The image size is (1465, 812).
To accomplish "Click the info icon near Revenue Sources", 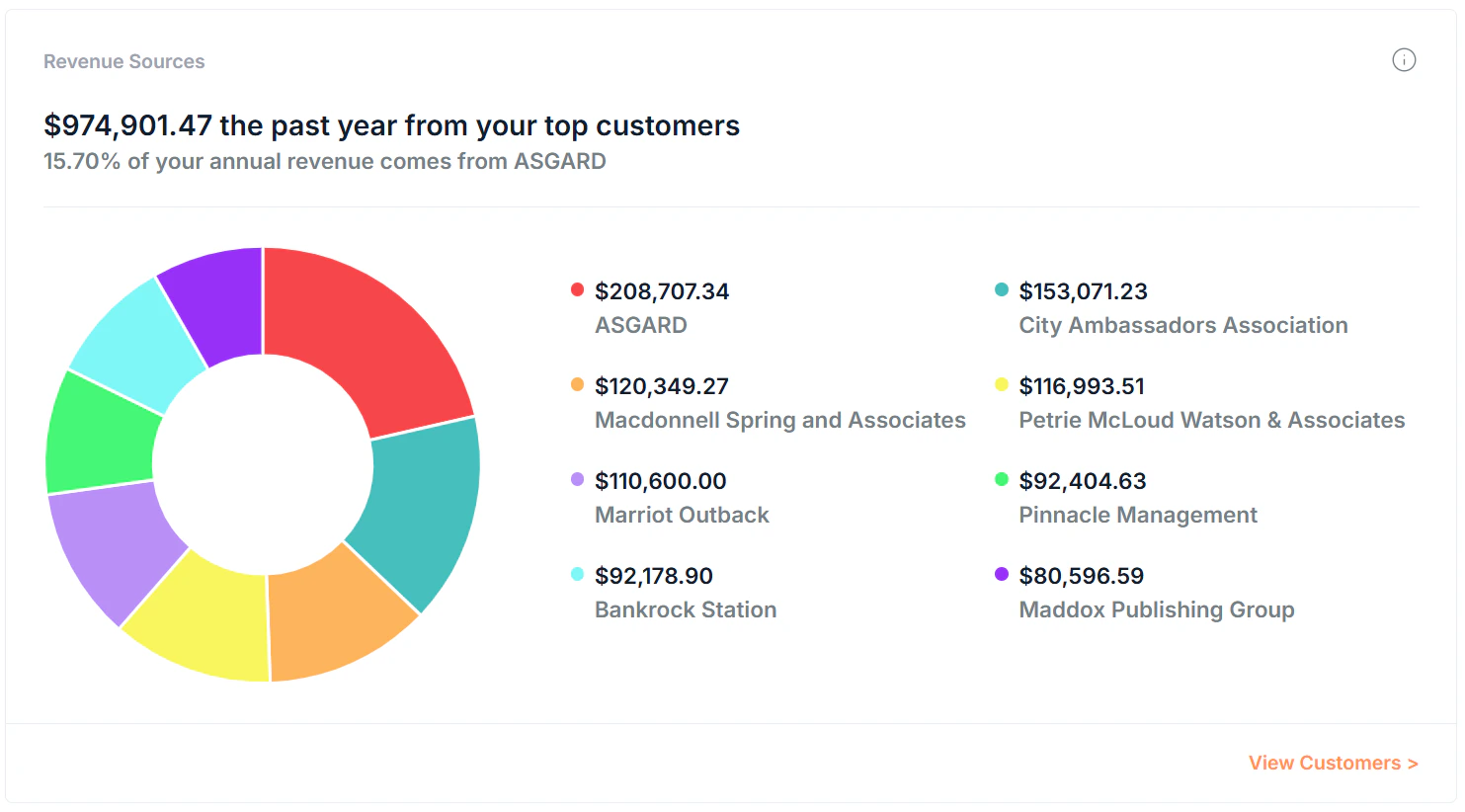I will 1404,60.
